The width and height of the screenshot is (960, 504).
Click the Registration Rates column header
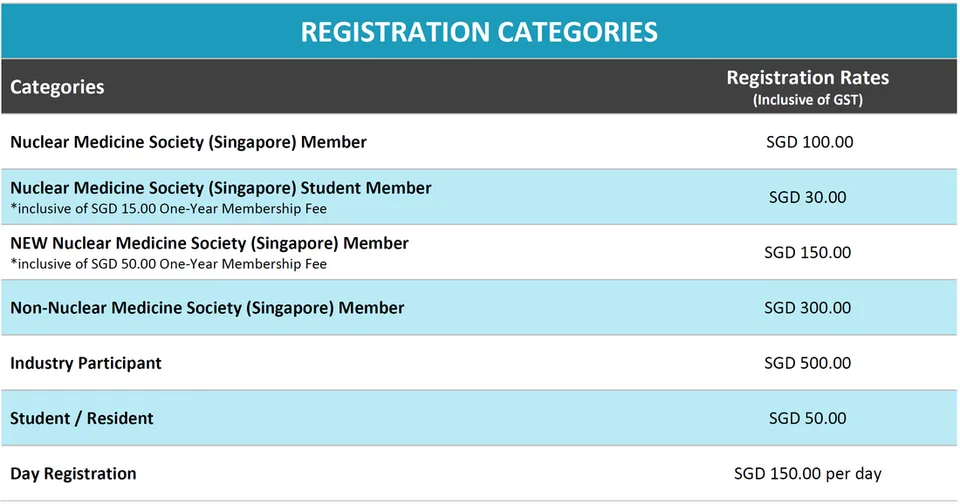coord(808,78)
